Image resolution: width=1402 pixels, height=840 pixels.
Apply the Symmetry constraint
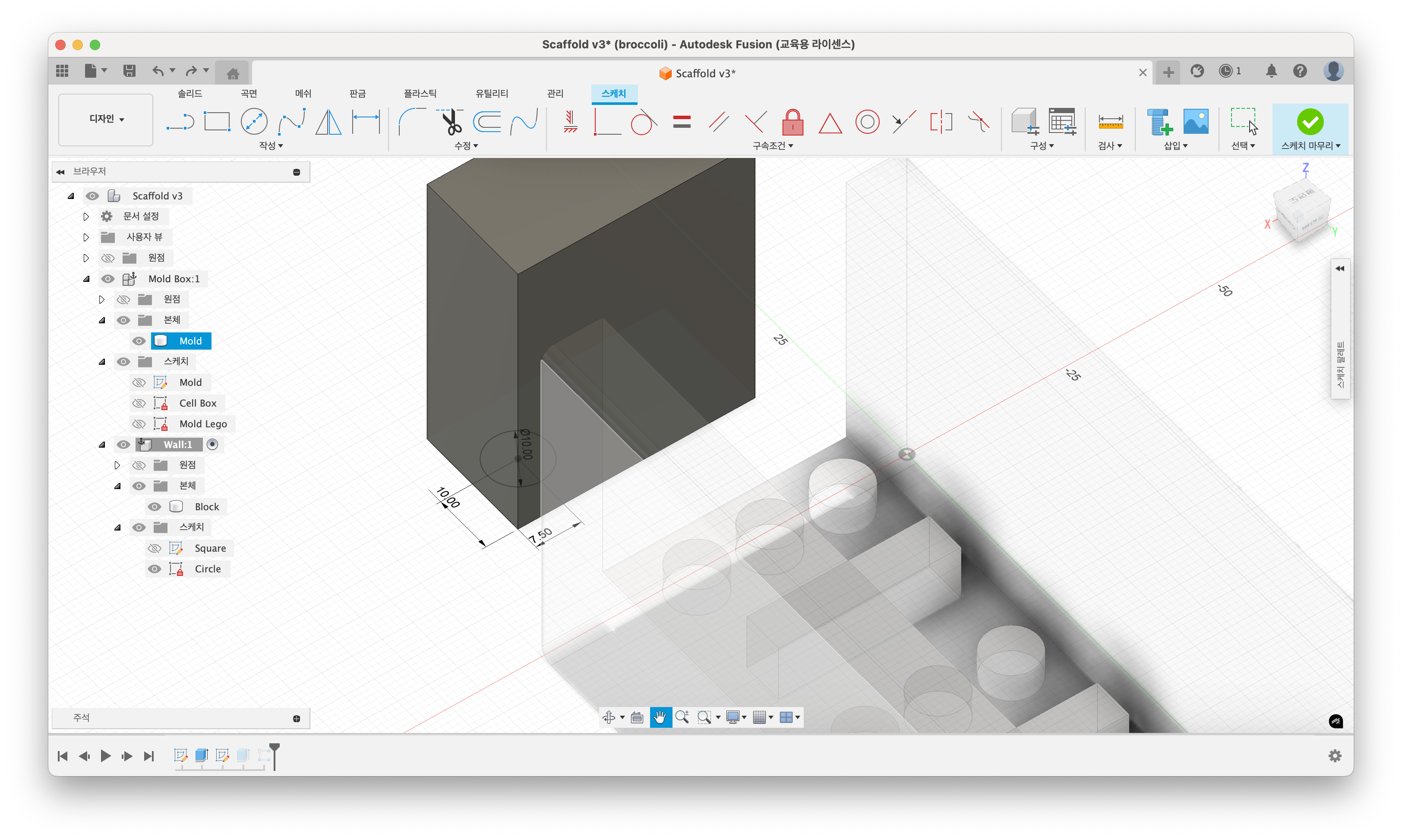click(x=941, y=122)
